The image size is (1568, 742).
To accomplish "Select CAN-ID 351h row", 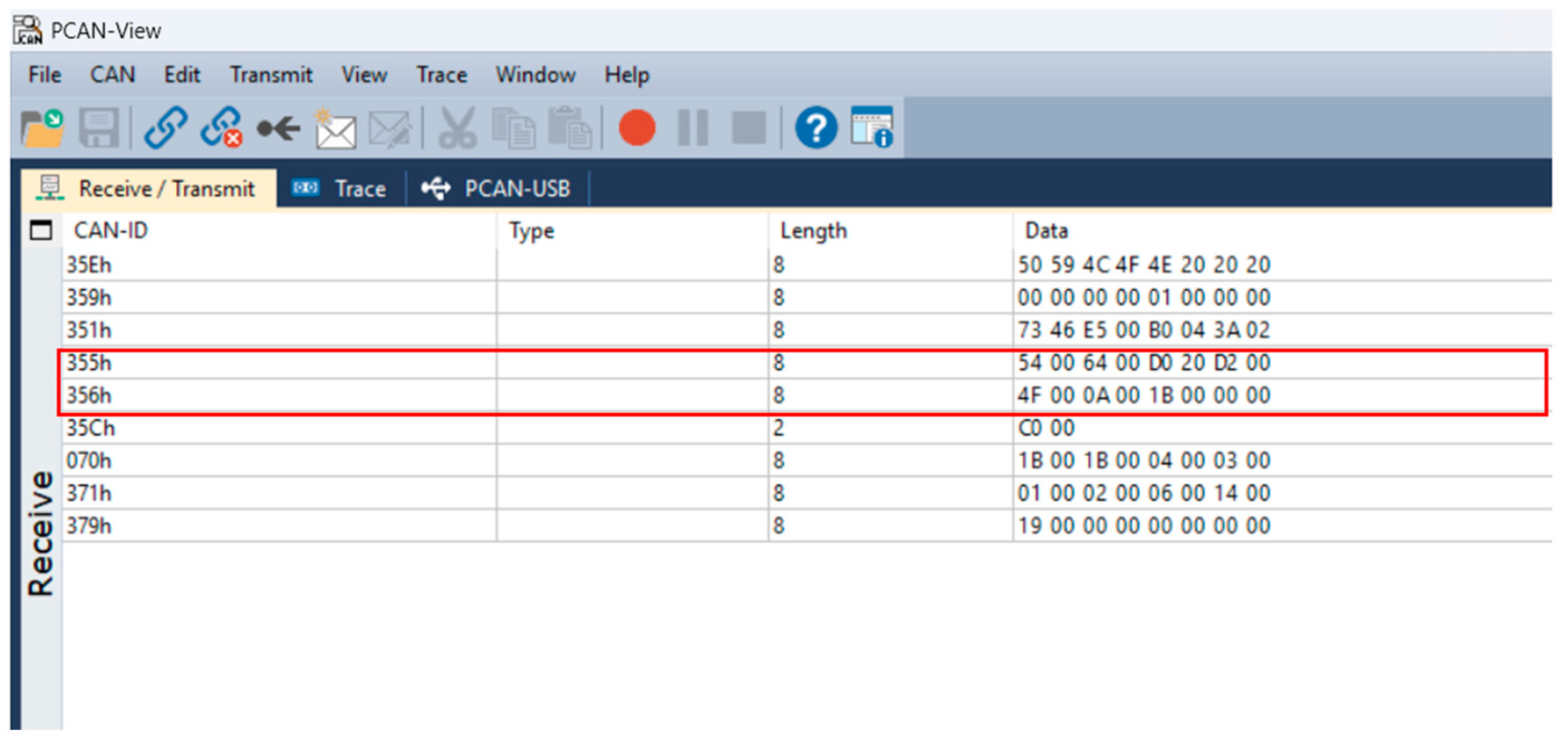I will point(807,330).
